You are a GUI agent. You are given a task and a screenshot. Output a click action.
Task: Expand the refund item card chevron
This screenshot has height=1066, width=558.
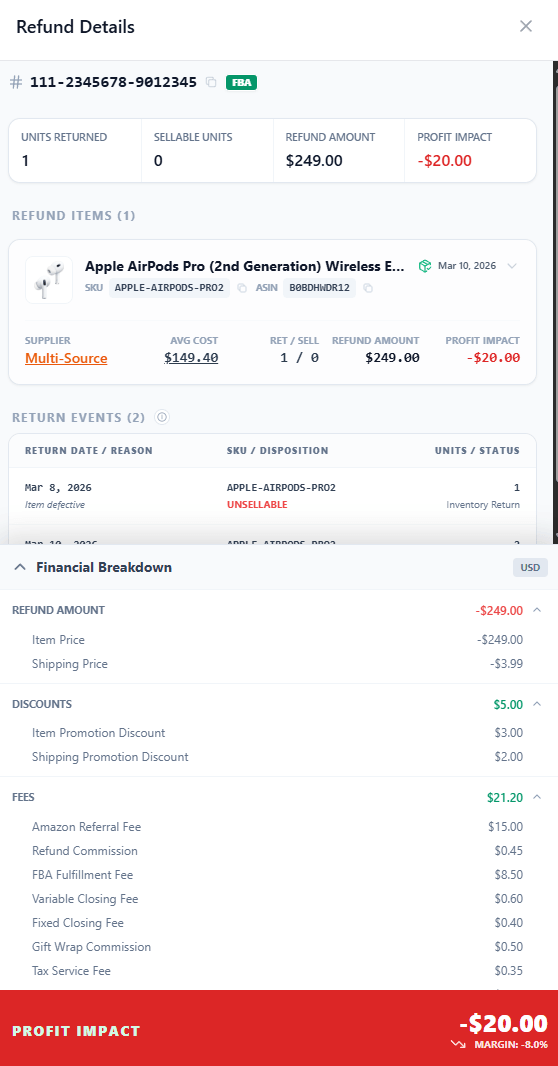tap(512, 266)
